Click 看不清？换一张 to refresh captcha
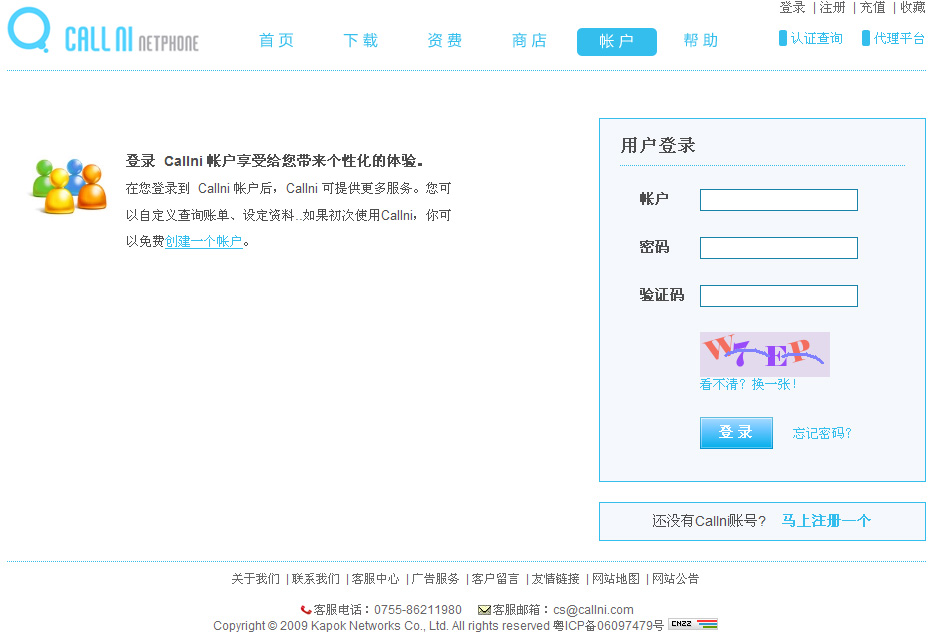This screenshot has height=639, width=938. [748, 384]
